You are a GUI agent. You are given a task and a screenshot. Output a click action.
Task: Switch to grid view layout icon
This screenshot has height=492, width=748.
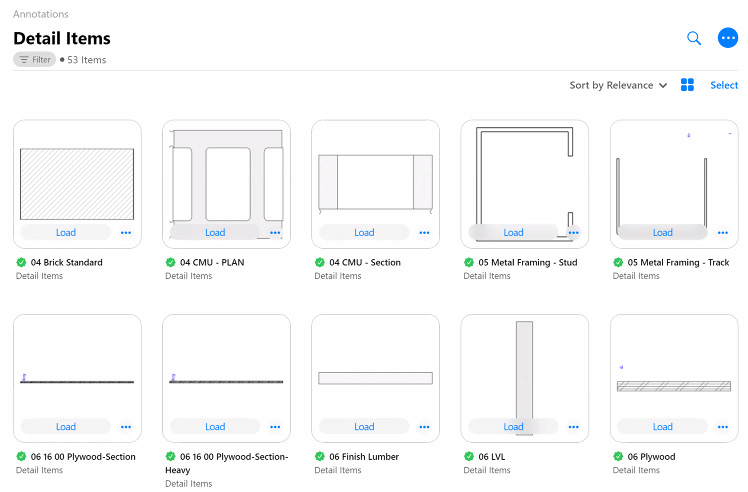tap(687, 85)
